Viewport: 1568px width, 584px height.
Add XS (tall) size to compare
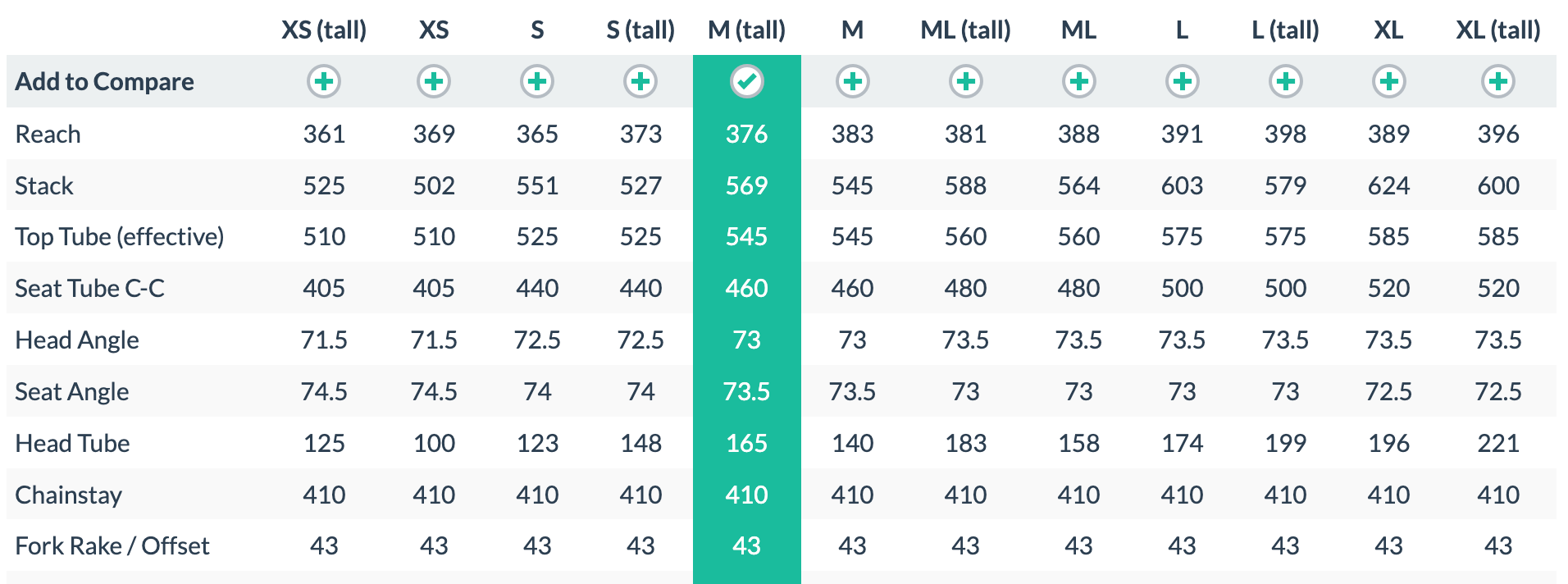click(x=324, y=81)
